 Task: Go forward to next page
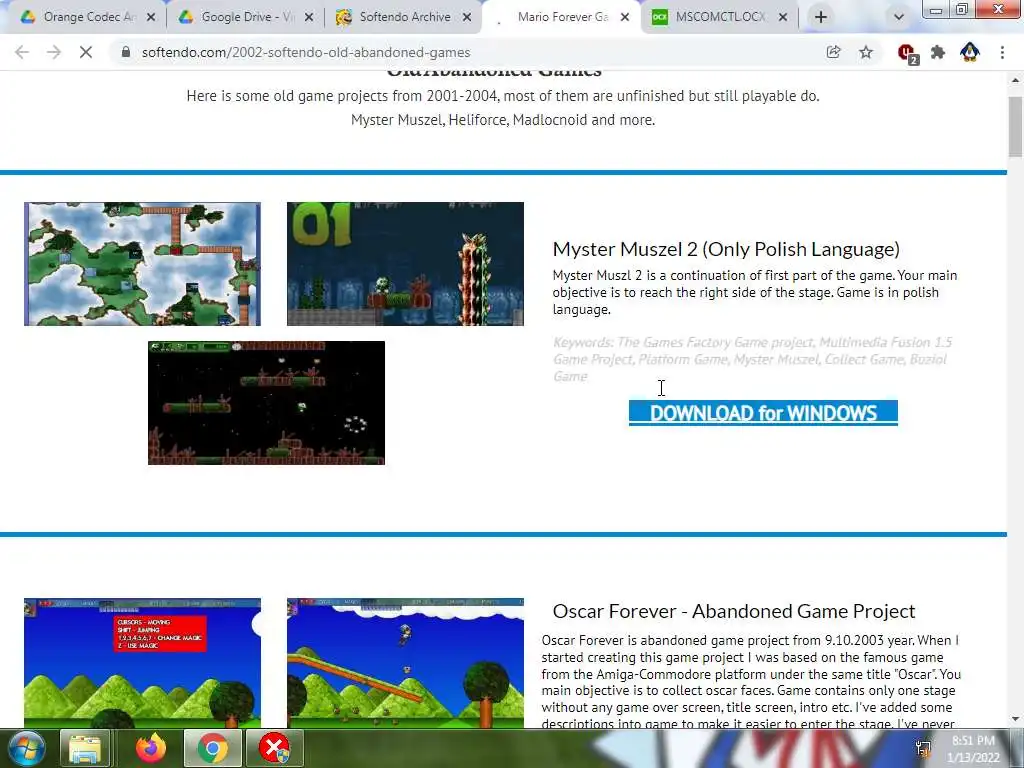click(x=54, y=52)
